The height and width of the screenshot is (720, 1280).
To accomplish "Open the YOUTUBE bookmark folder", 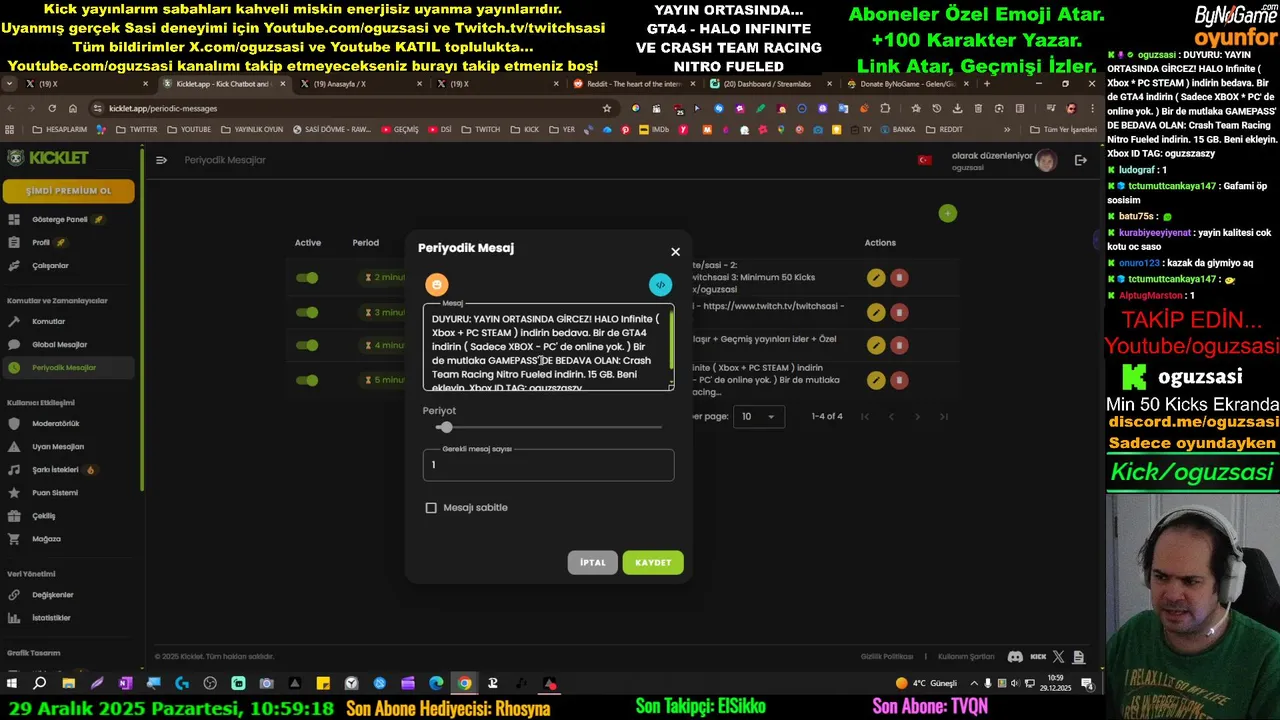I will point(189,129).
